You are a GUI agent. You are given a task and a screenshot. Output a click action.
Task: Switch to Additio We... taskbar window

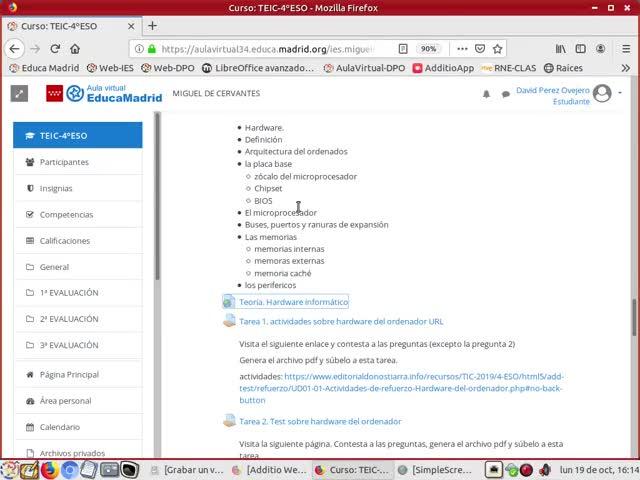270,470
